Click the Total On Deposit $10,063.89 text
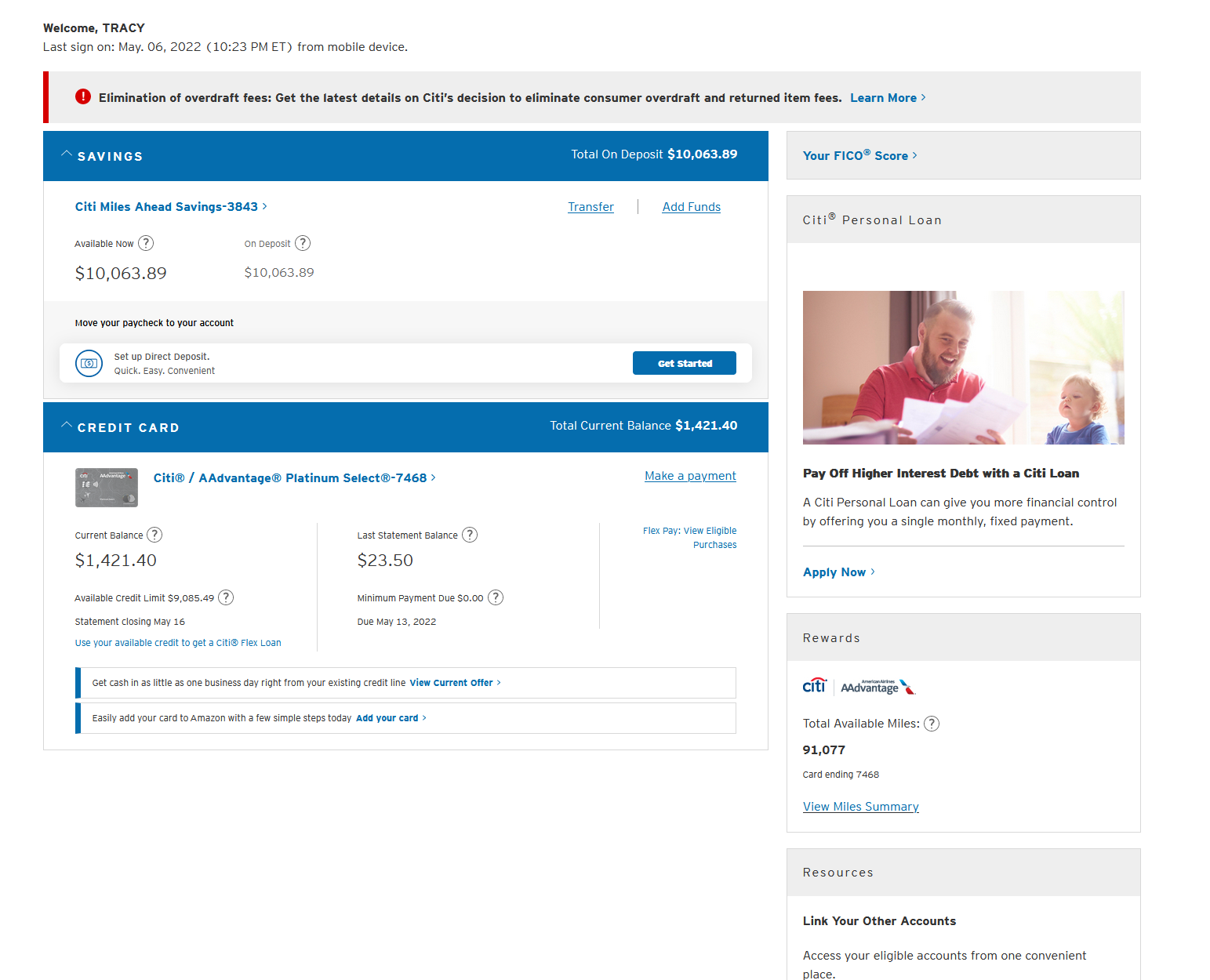 pyautogui.click(x=654, y=154)
